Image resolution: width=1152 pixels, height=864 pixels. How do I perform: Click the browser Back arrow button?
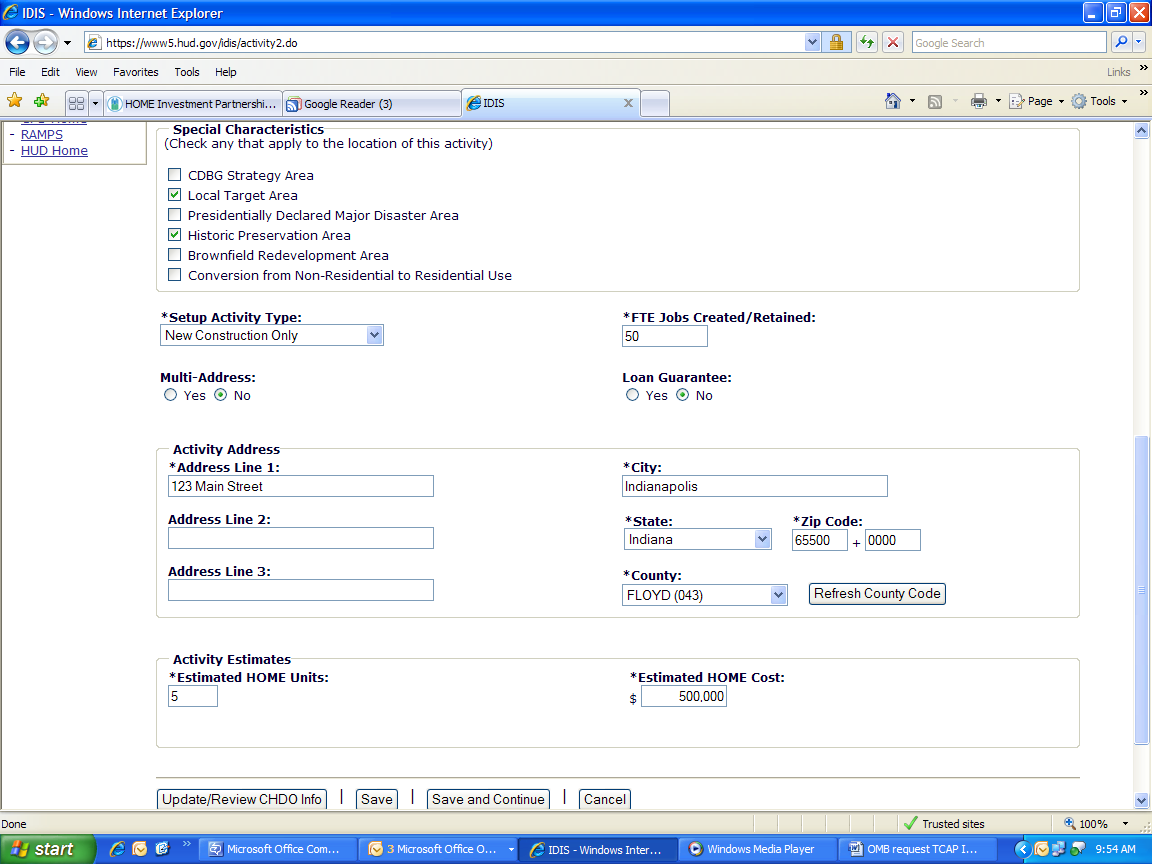tap(18, 43)
